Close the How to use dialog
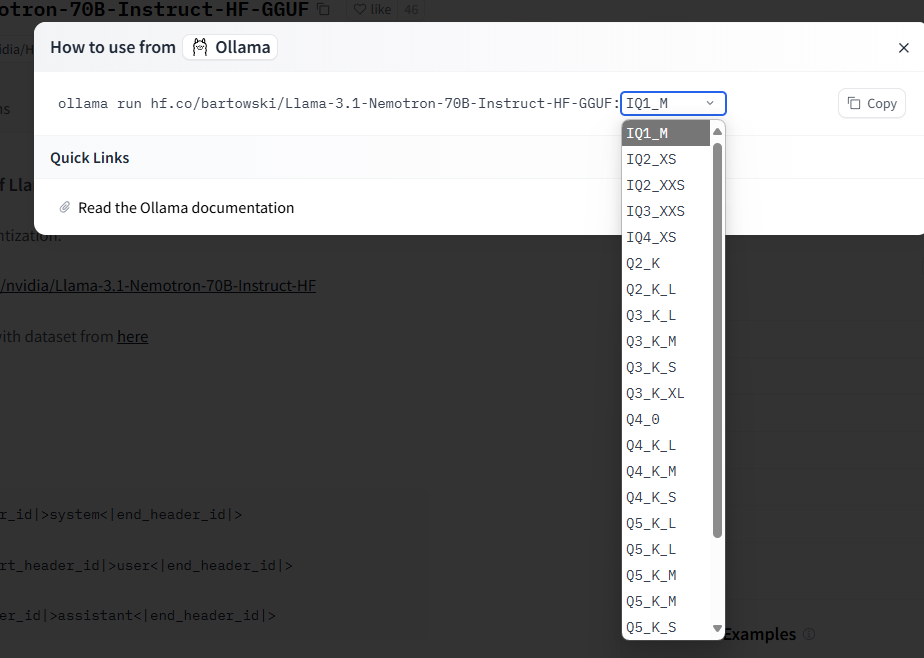The height and width of the screenshot is (658, 924). coord(903,48)
